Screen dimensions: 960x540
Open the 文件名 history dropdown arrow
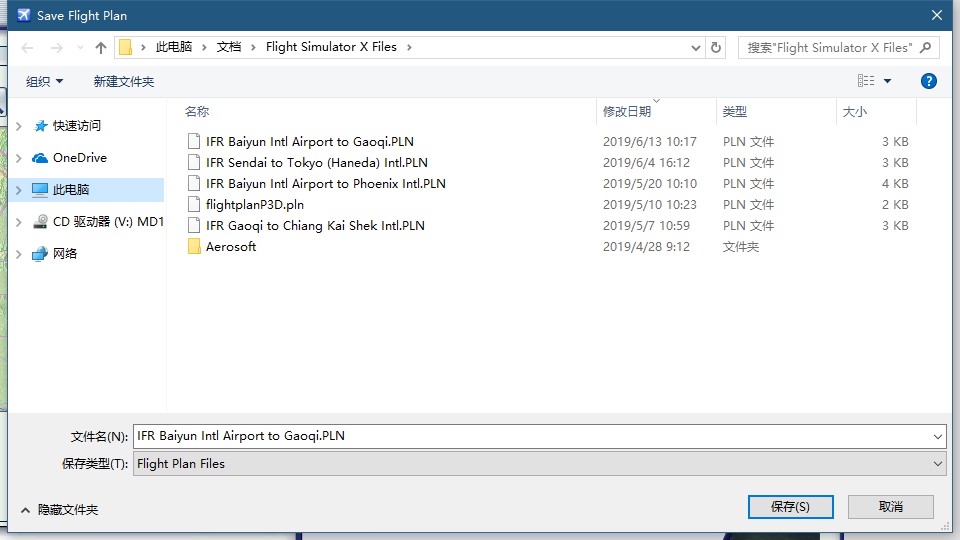pos(937,437)
